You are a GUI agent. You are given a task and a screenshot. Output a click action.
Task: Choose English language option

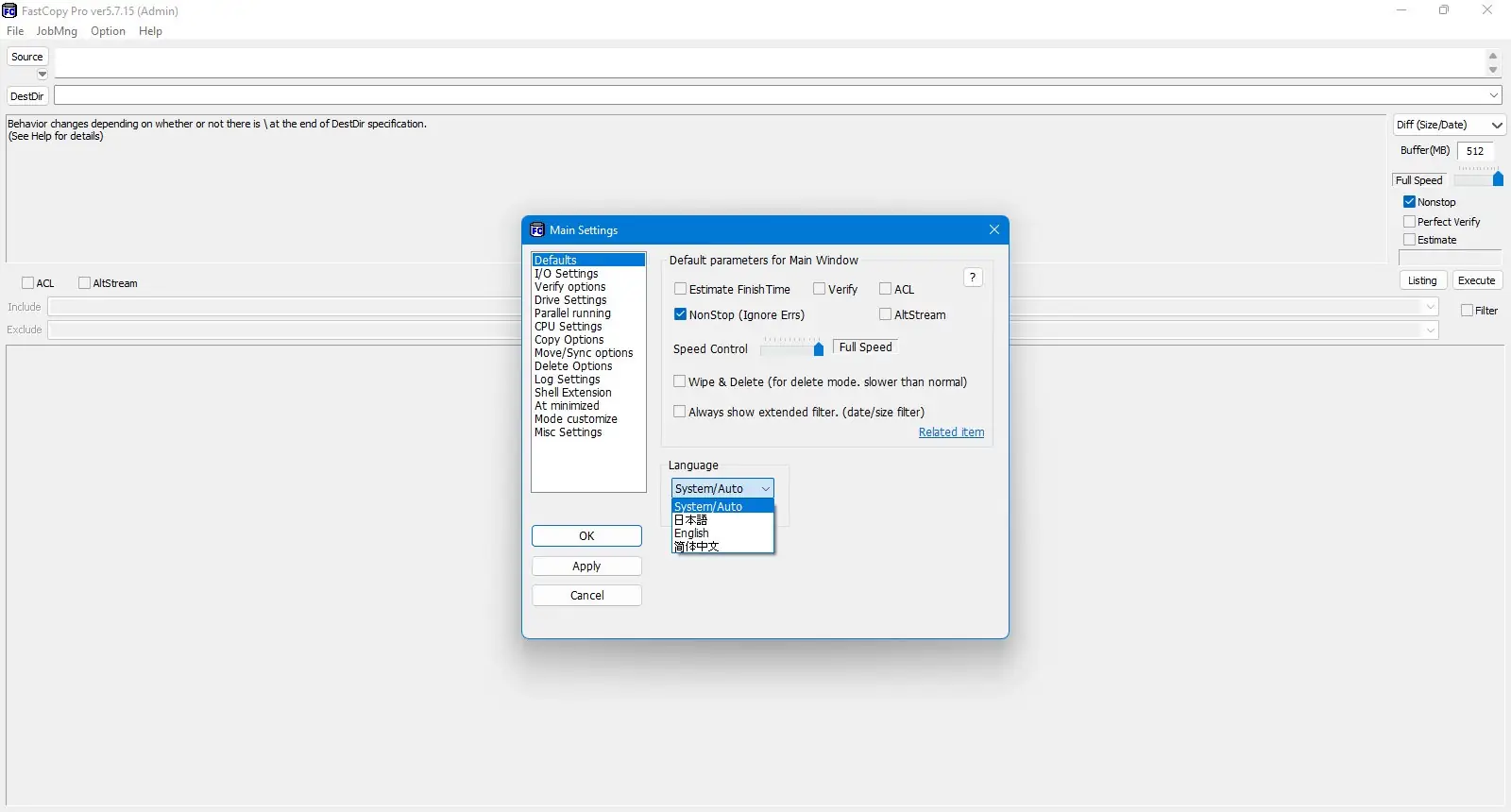722,533
